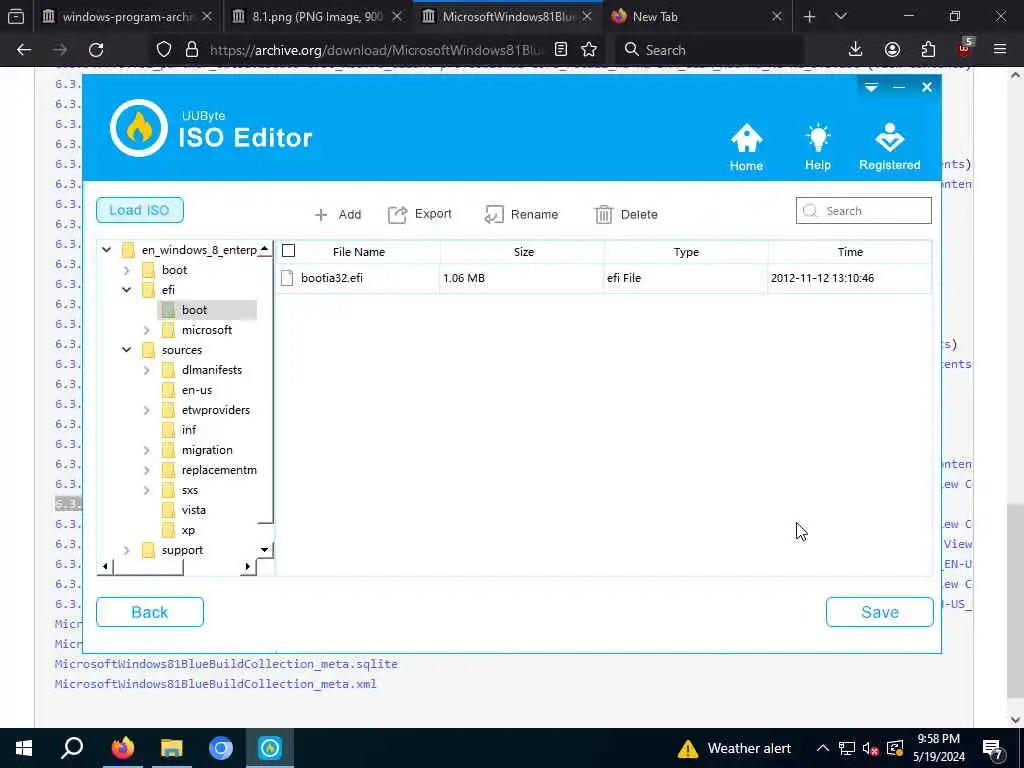Open the Firefox application menu
This screenshot has width=1024, height=768.
pyautogui.click(x=1000, y=50)
